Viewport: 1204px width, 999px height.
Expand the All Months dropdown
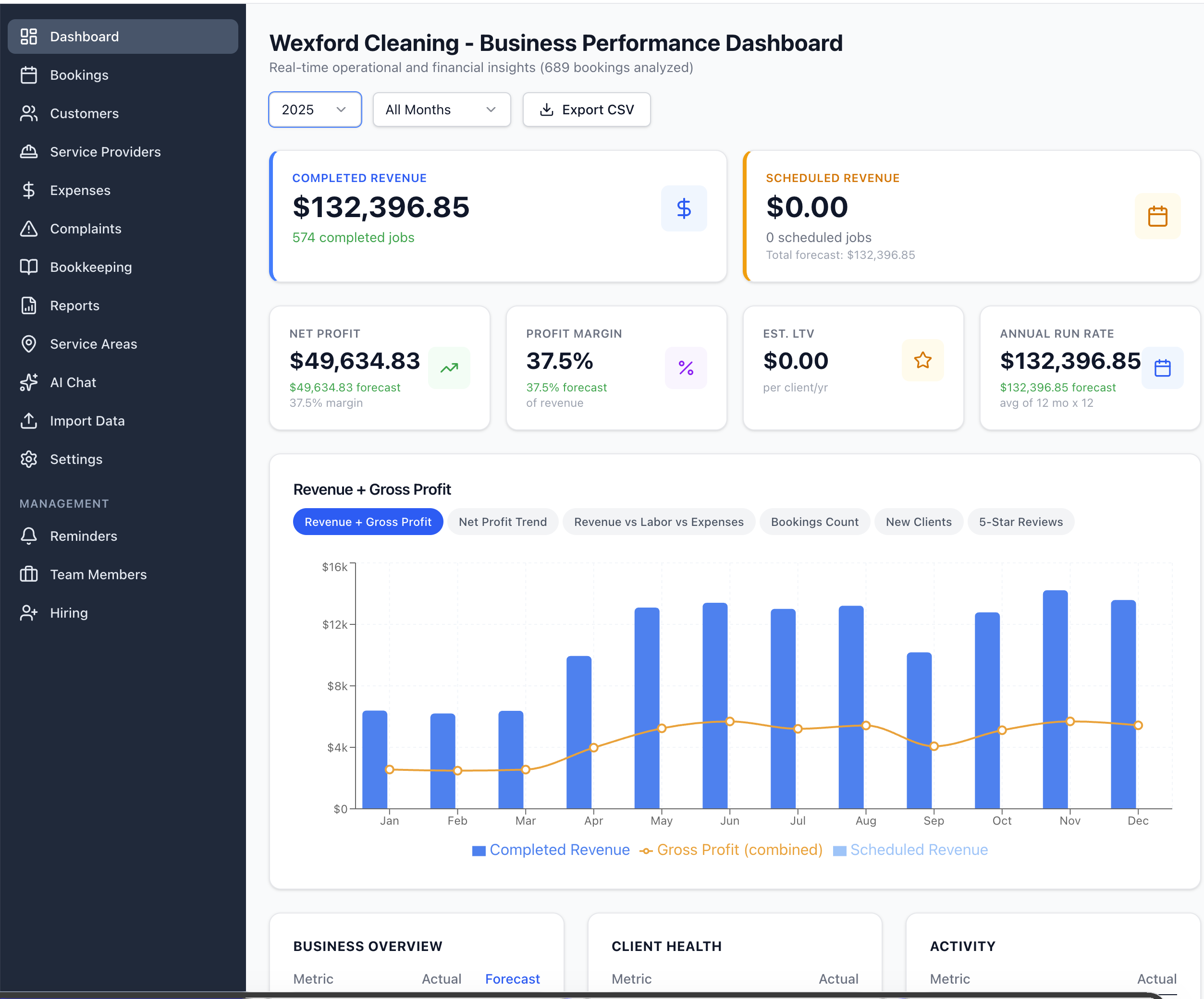[x=441, y=110]
